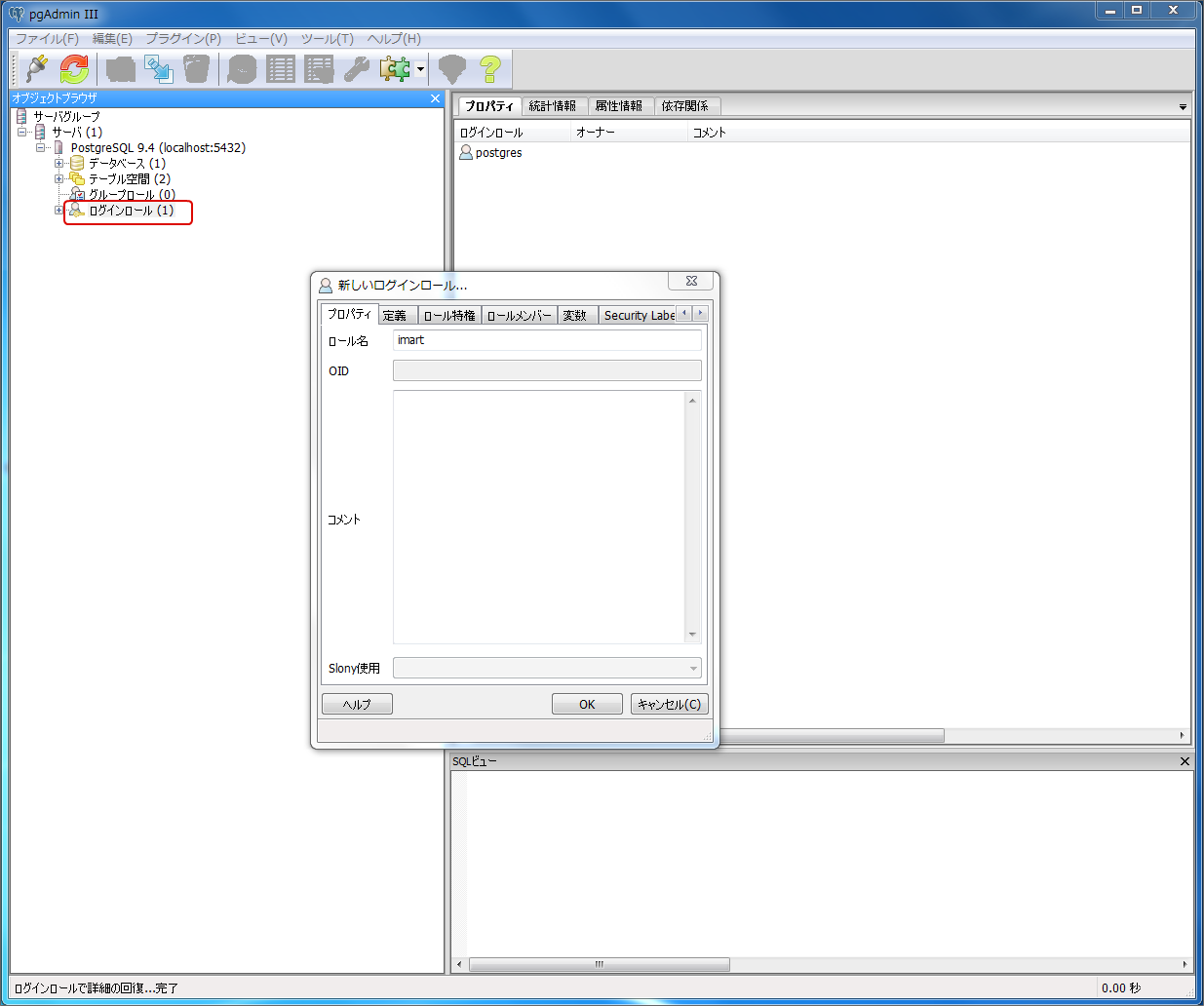Open the ツール(T) menu
This screenshot has width=1204, height=1006.
tap(327, 38)
